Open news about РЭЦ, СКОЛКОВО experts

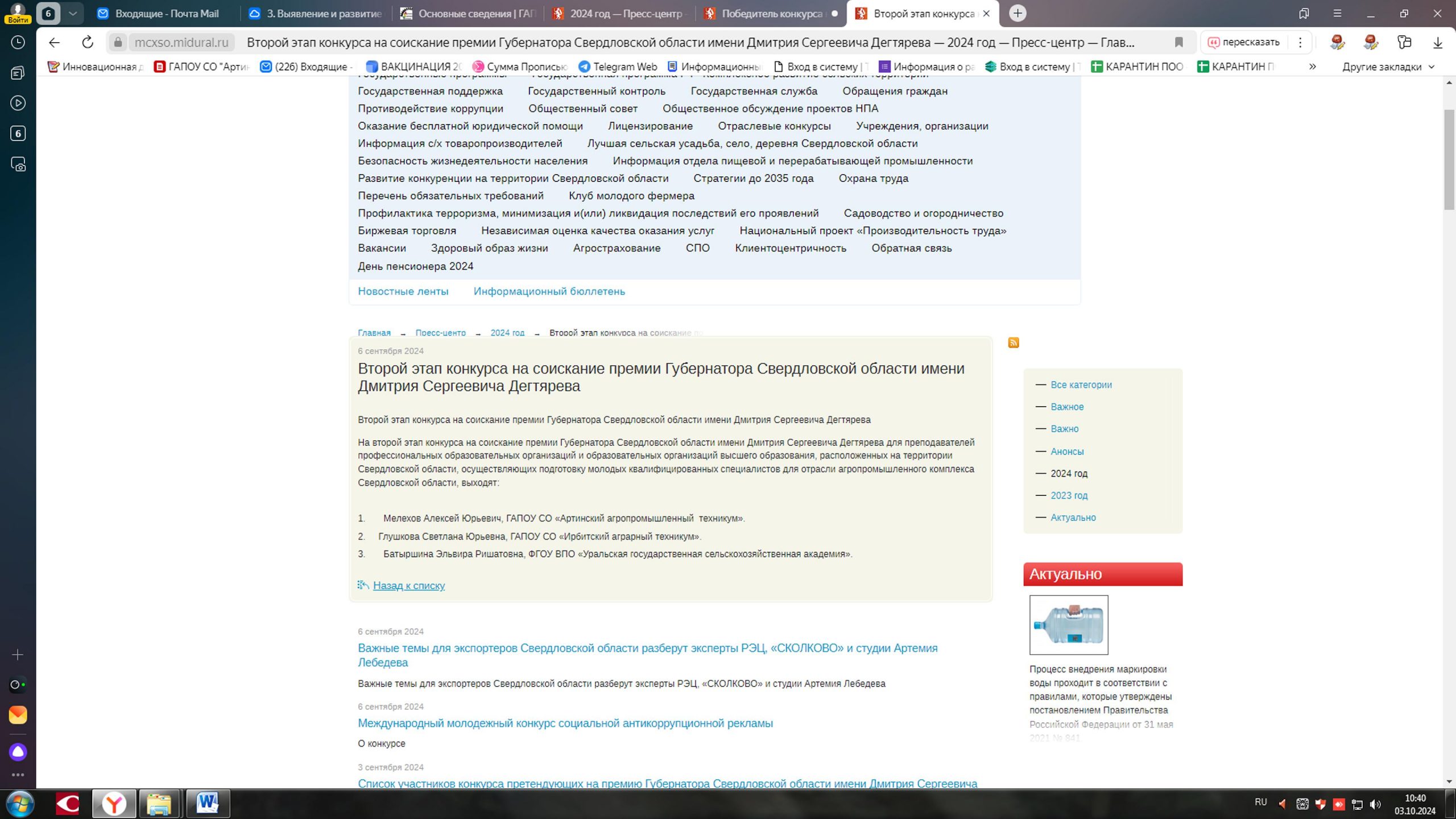(x=647, y=655)
